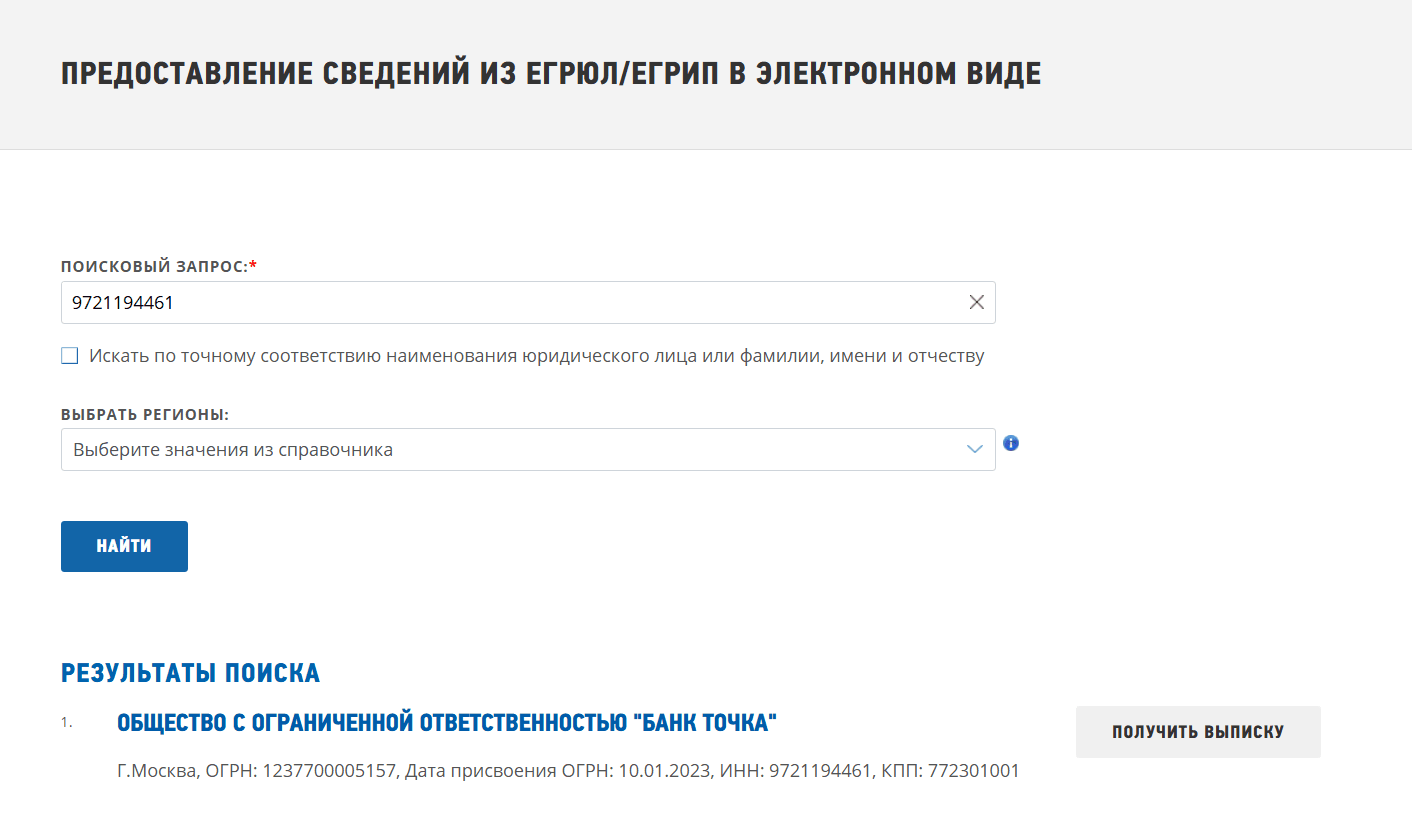Select the result details line with ОГРН 1237700005157
This screenshot has height=834, width=1412.
point(568,771)
